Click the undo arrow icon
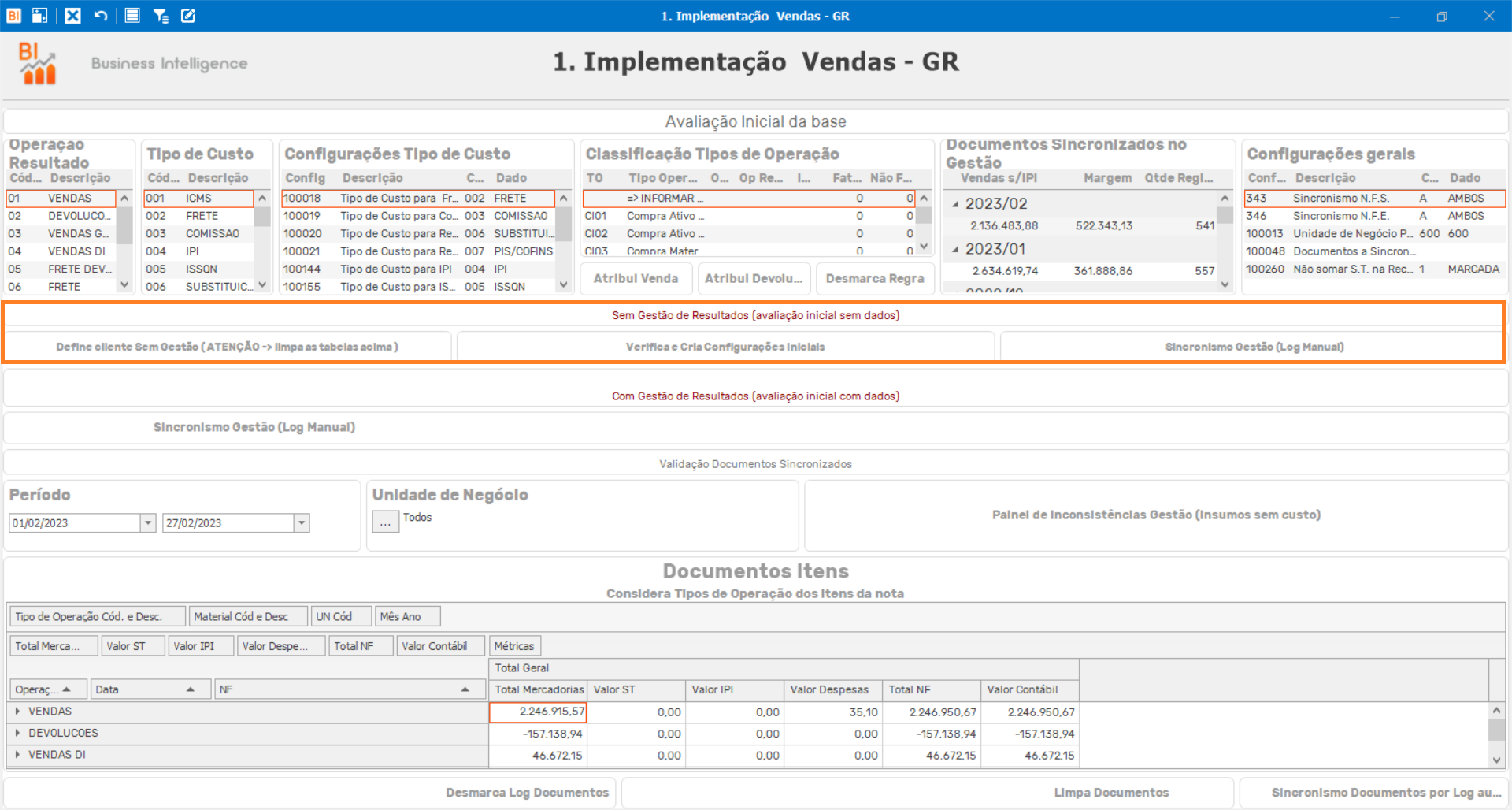Viewport: 1512px width, 810px height. click(100, 16)
